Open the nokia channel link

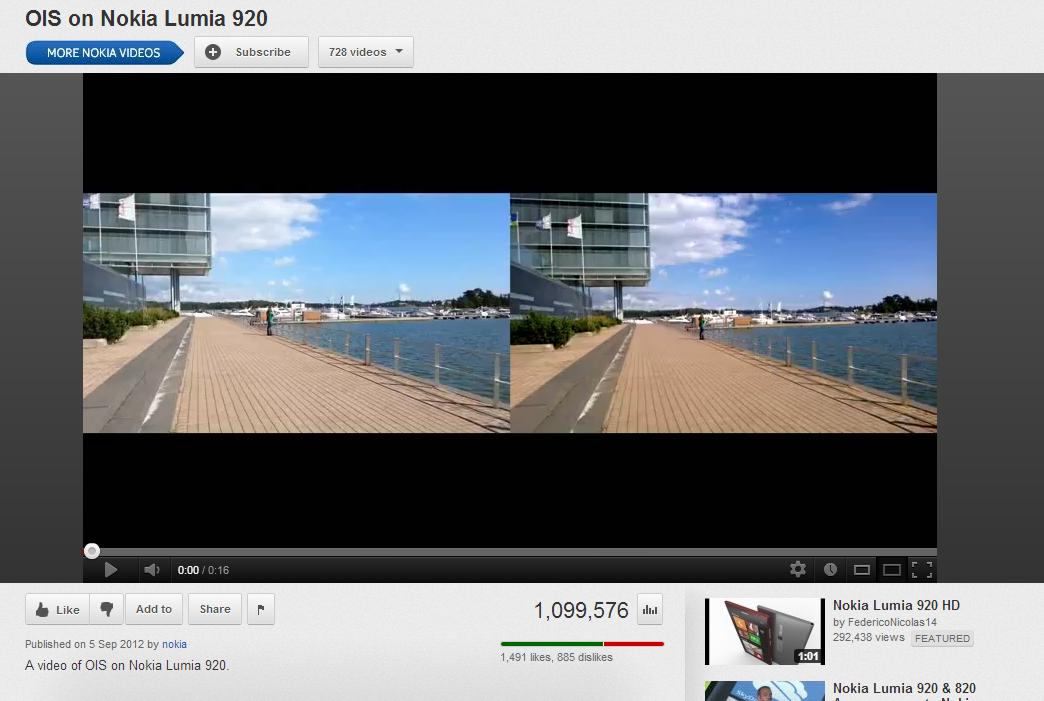174,644
